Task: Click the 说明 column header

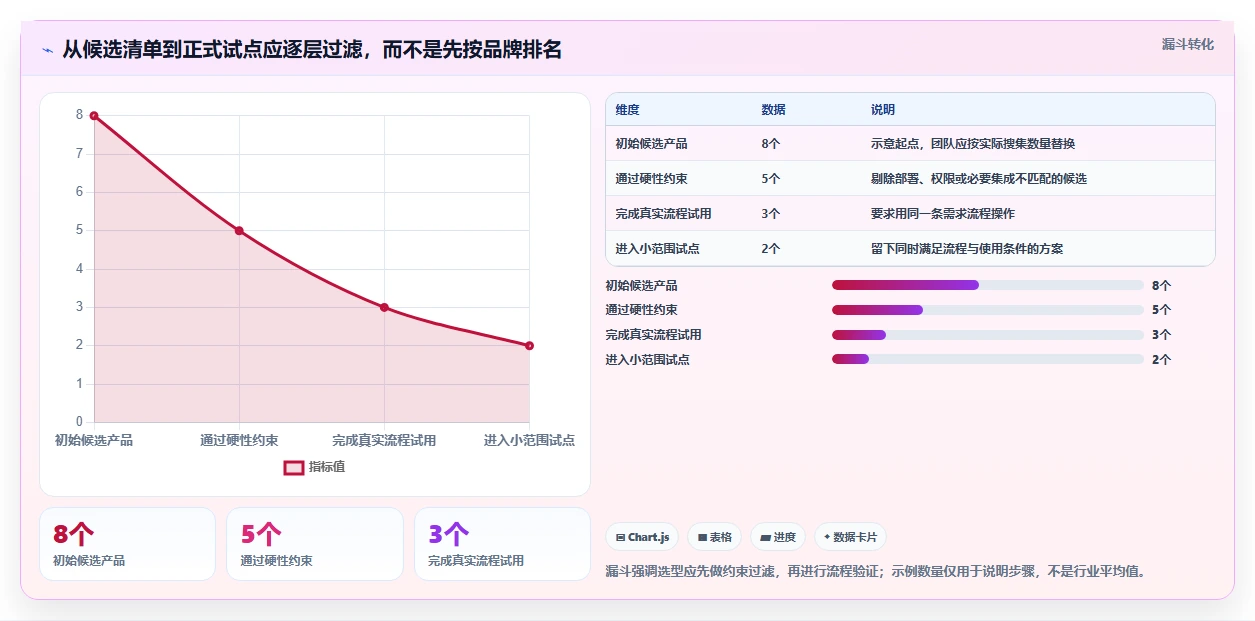Action: tap(883, 110)
